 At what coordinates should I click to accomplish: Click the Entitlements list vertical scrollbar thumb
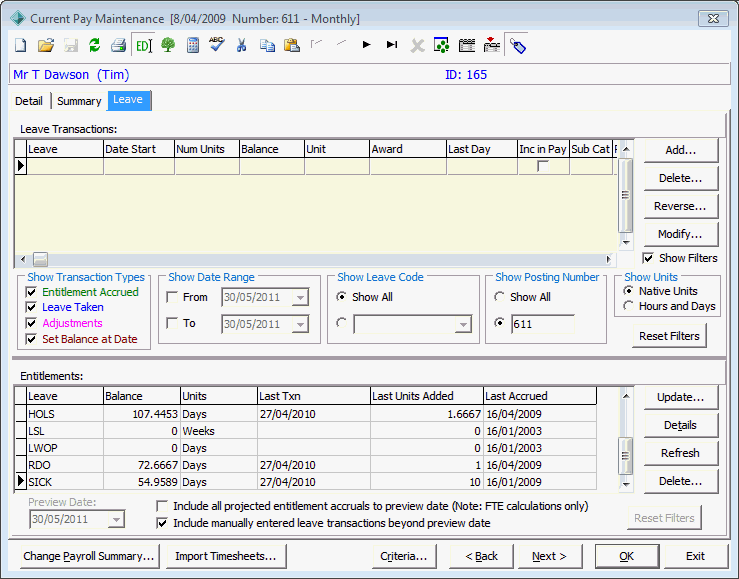[625, 456]
